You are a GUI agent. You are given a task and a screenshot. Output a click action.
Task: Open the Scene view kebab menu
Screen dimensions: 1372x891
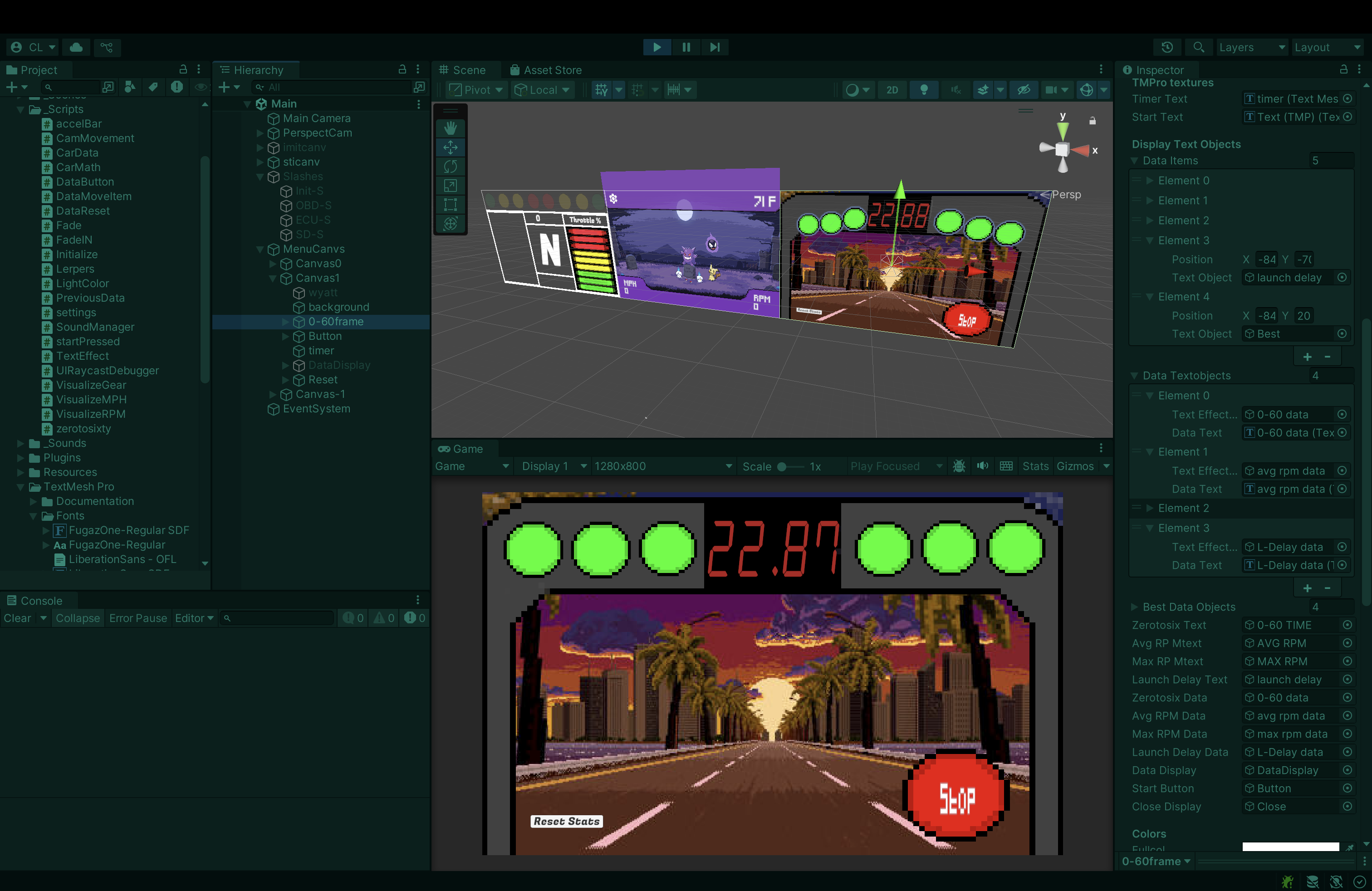click(x=1101, y=69)
